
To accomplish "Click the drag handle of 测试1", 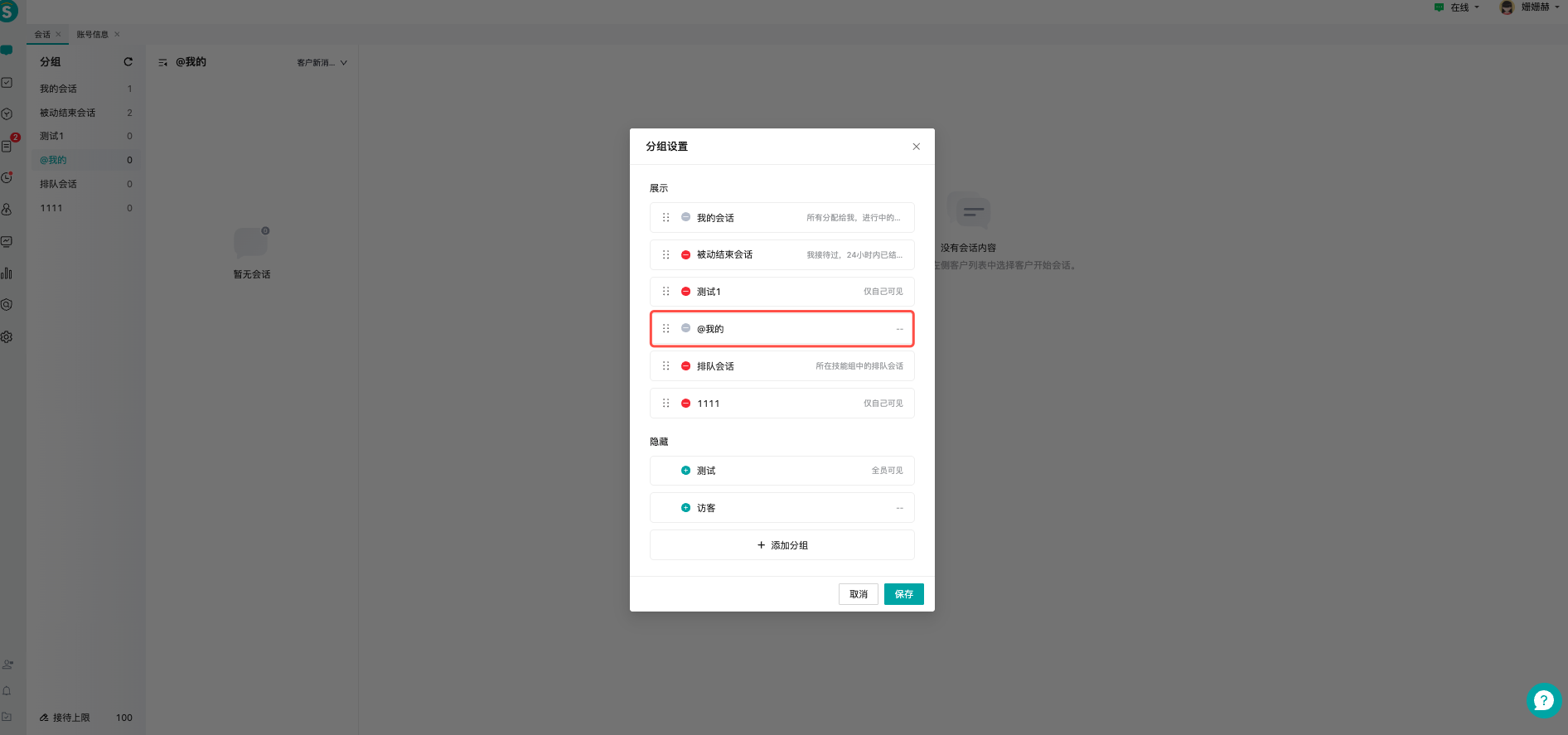I will pyautogui.click(x=665, y=292).
